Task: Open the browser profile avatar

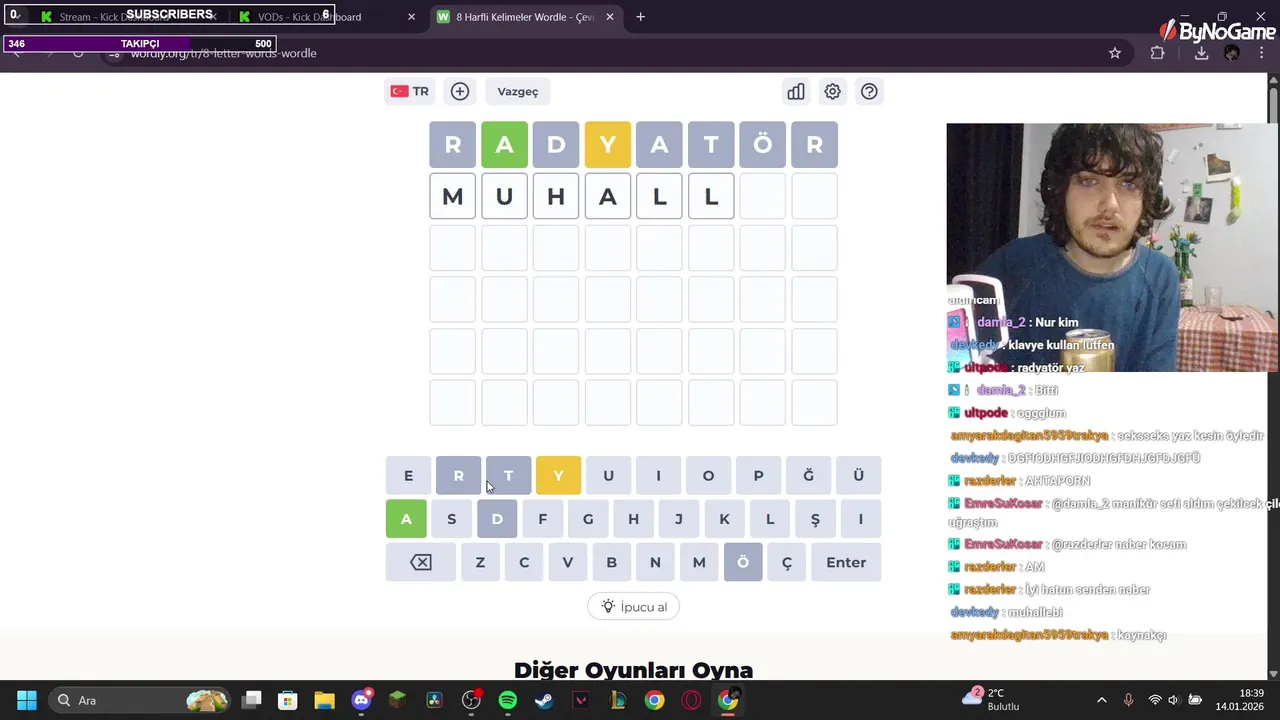Action: click(1232, 53)
